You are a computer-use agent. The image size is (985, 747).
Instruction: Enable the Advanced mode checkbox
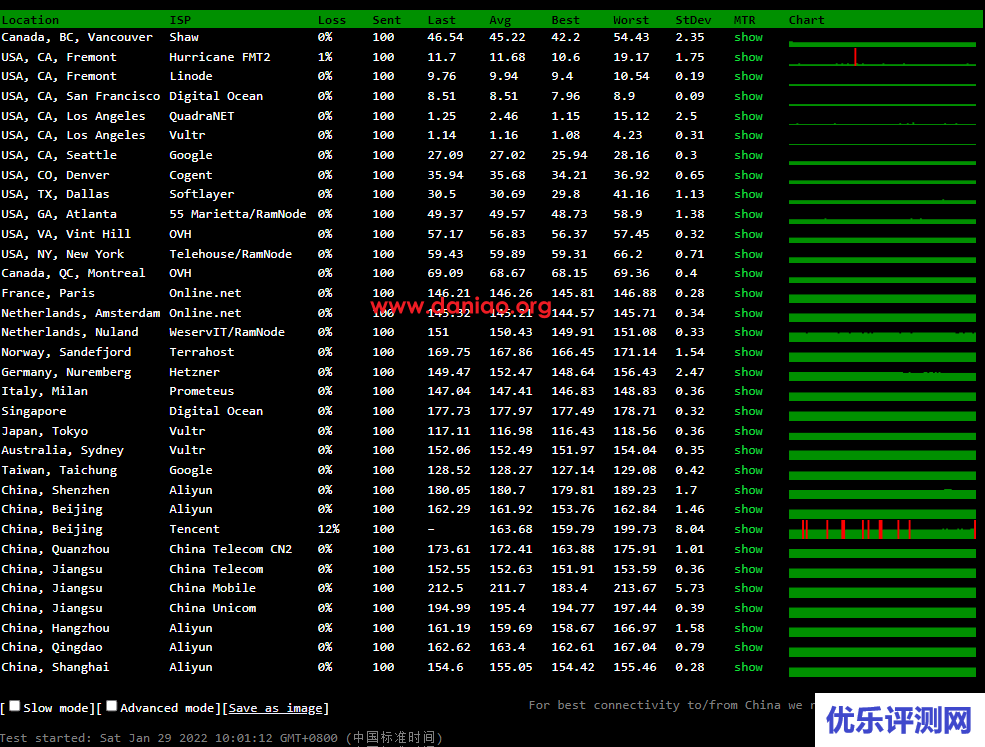point(112,706)
